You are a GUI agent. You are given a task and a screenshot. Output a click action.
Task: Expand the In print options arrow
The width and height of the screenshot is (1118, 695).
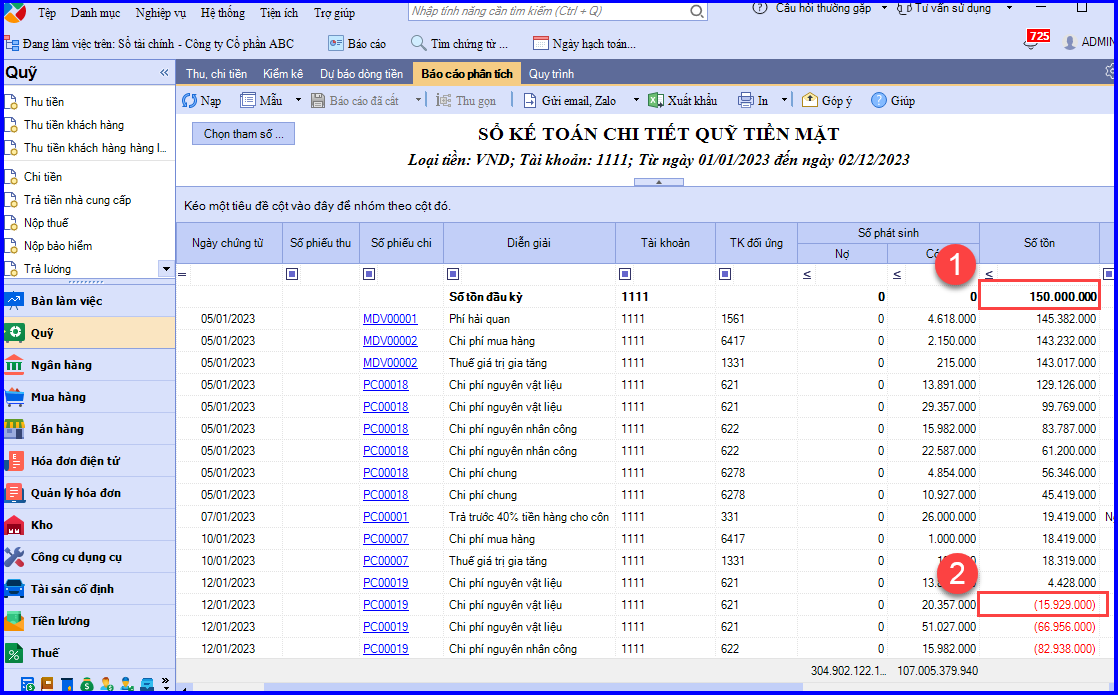[x=784, y=101]
